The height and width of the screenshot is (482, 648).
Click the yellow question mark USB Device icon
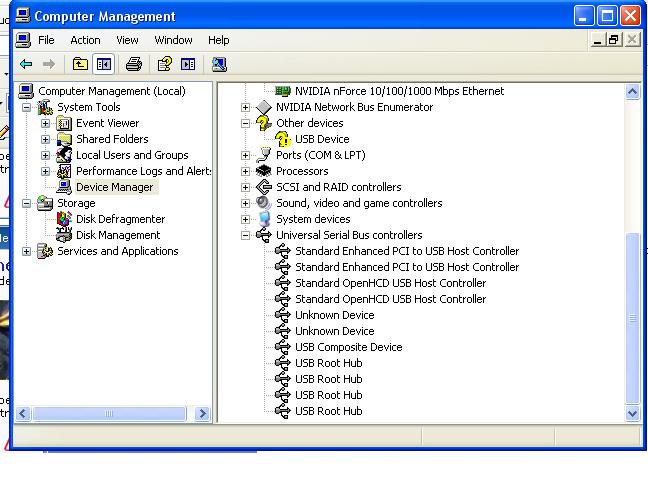(283, 139)
